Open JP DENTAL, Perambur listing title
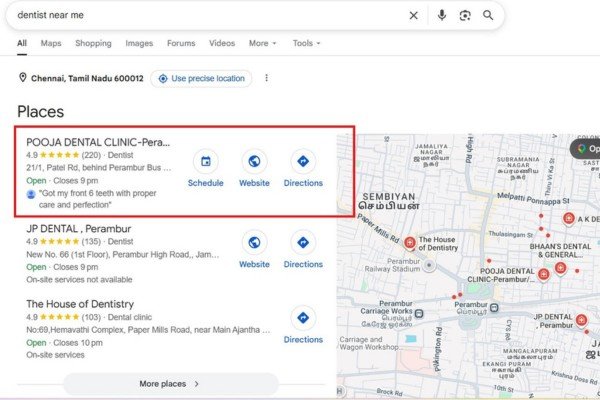Viewport: 600px width, 400px height. tap(78, 229)
